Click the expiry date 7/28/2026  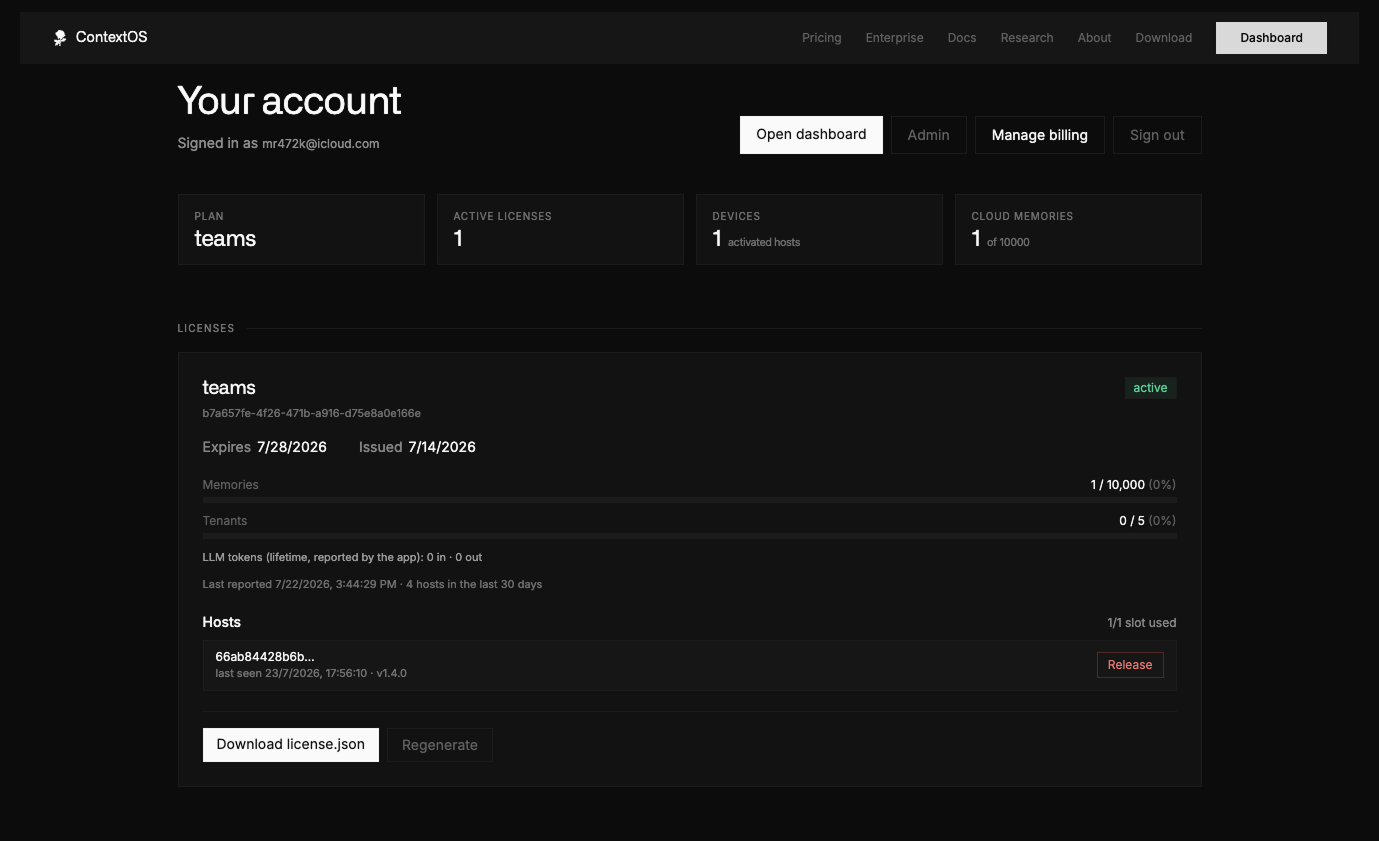(292, 447)
